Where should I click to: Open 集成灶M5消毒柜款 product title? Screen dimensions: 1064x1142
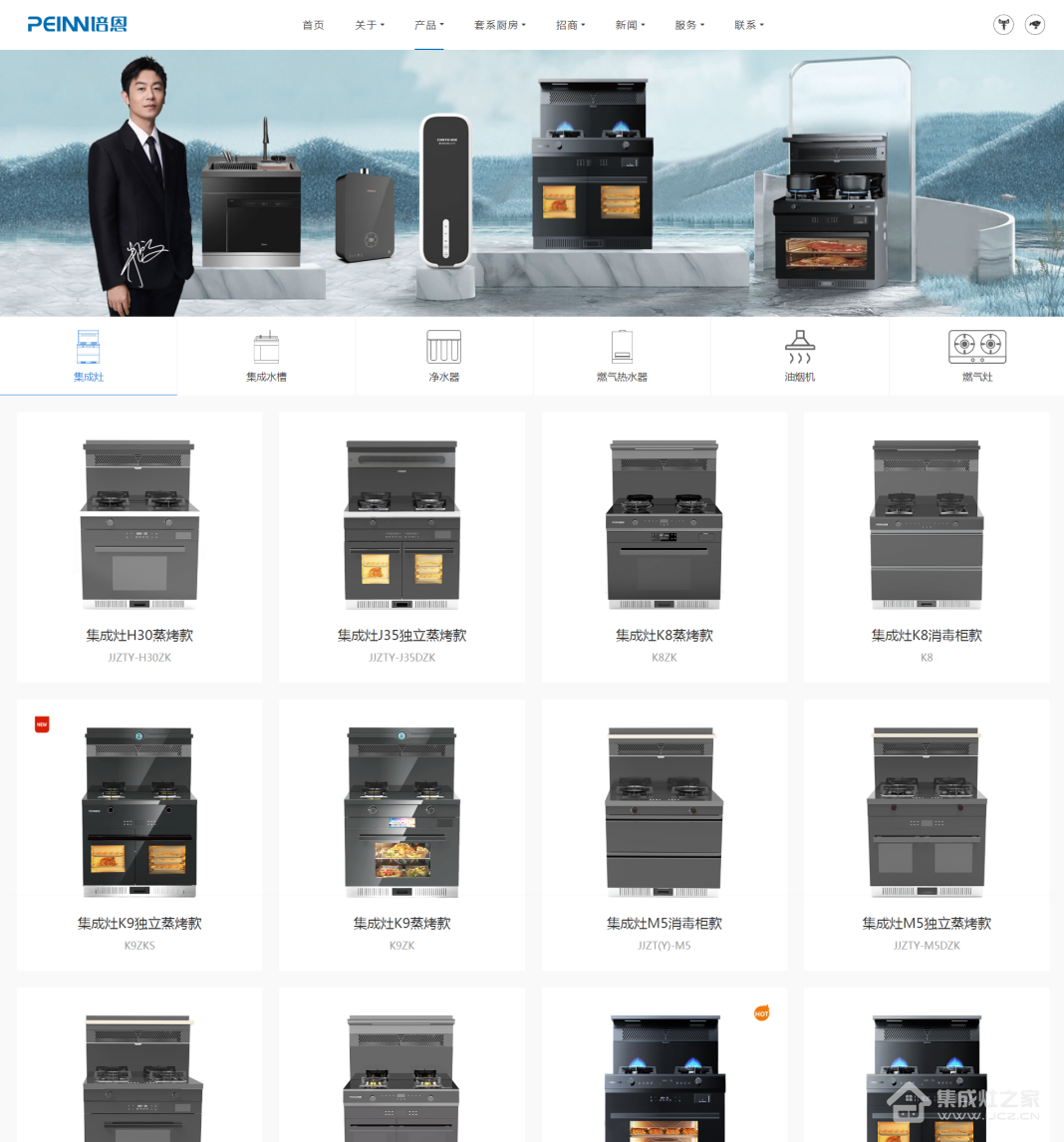click(665, 924)
